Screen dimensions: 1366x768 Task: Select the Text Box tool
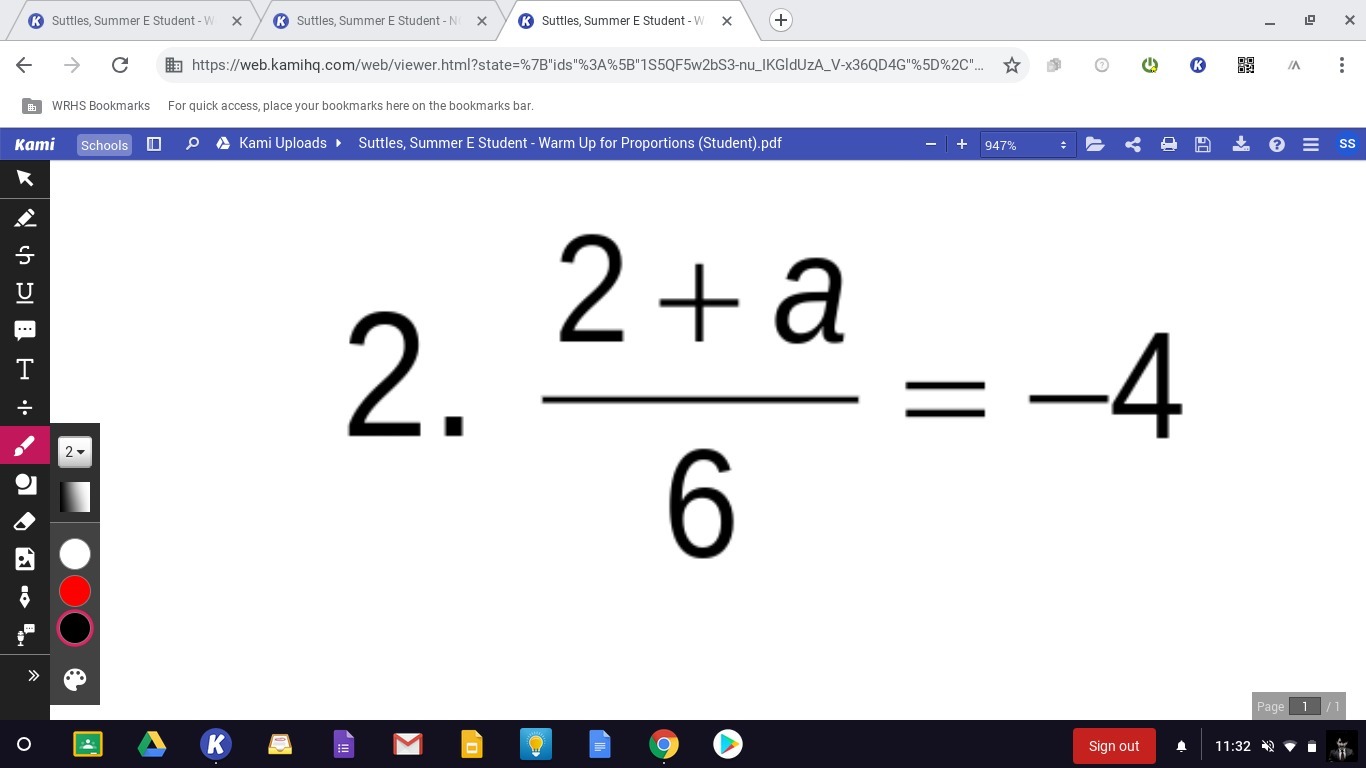(x=25, y=369)
